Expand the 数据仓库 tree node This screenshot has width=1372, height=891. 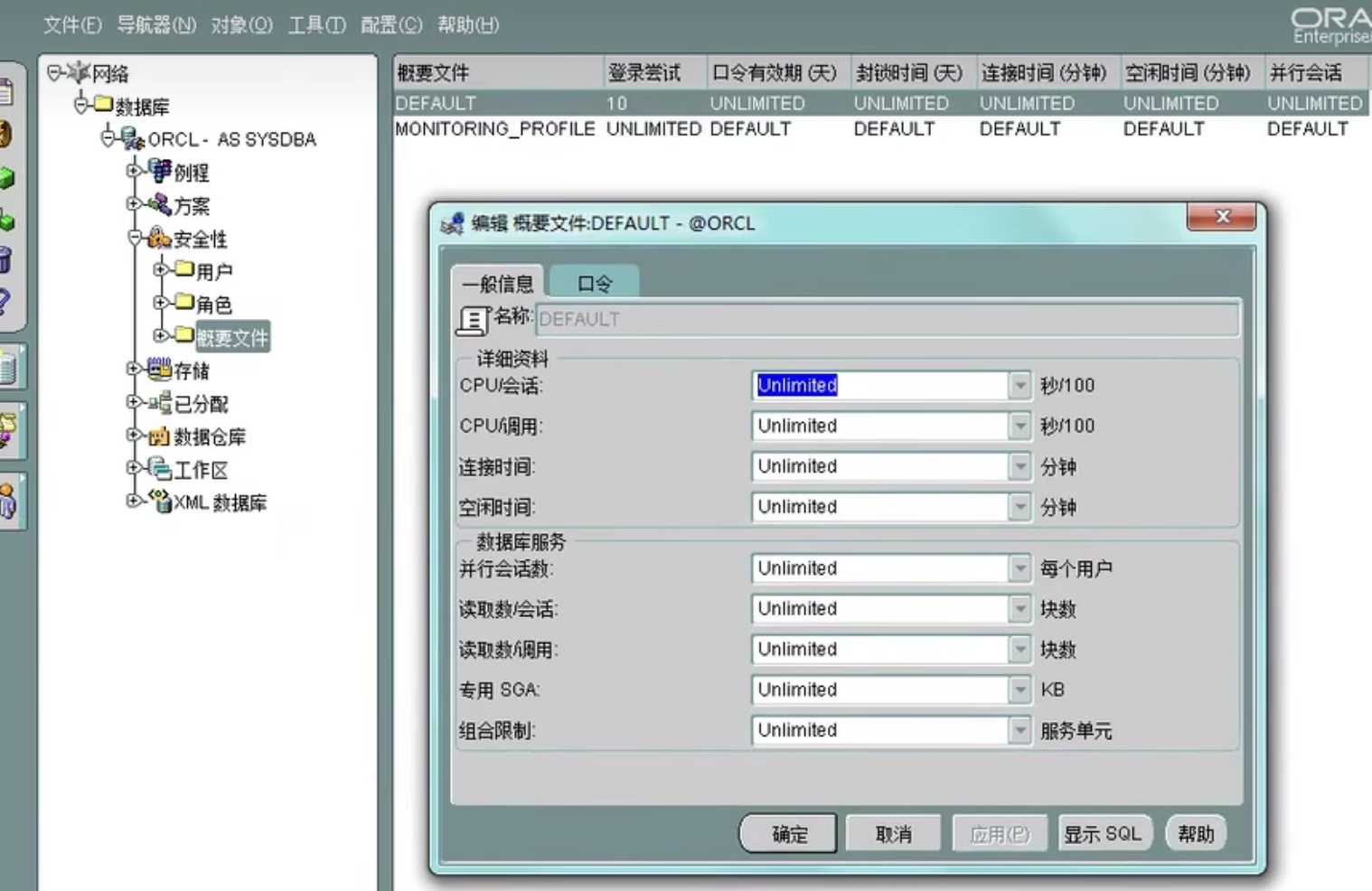[x=134, y=435]
